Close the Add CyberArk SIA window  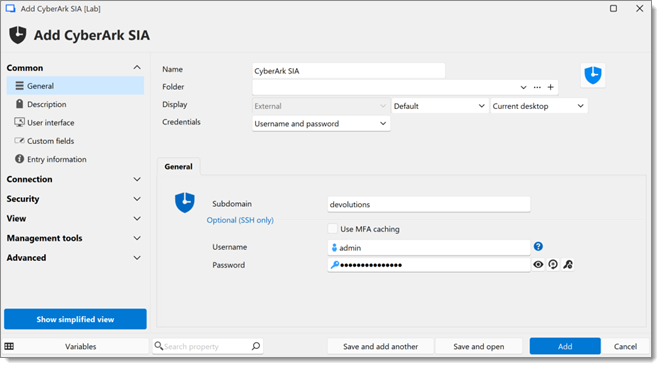[x=640, y=8]
